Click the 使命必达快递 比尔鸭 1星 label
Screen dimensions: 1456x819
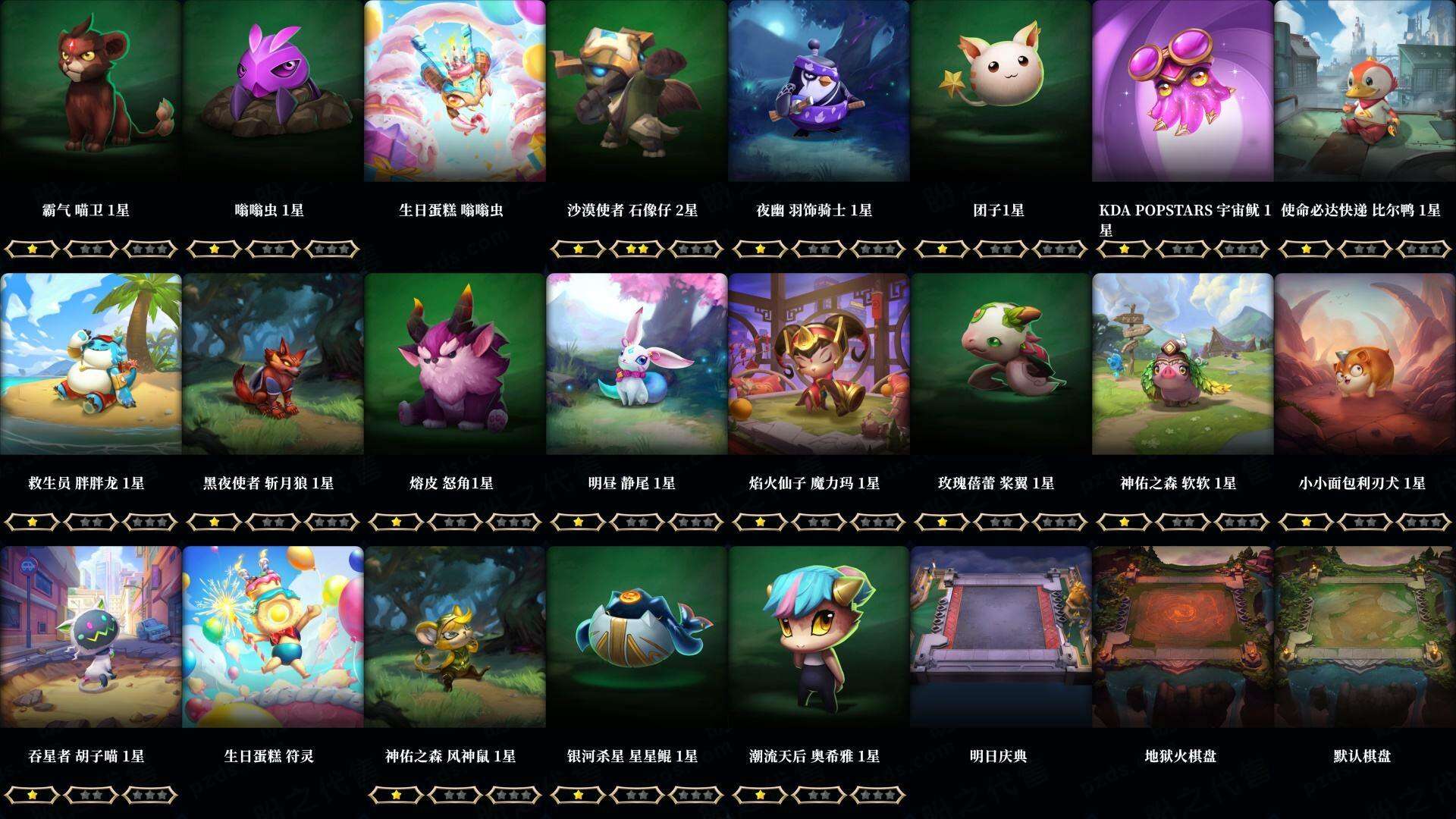coord(1361,210)
